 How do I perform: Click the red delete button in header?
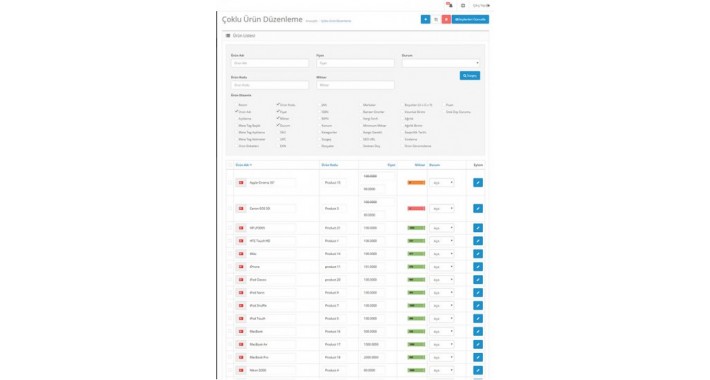446,19
